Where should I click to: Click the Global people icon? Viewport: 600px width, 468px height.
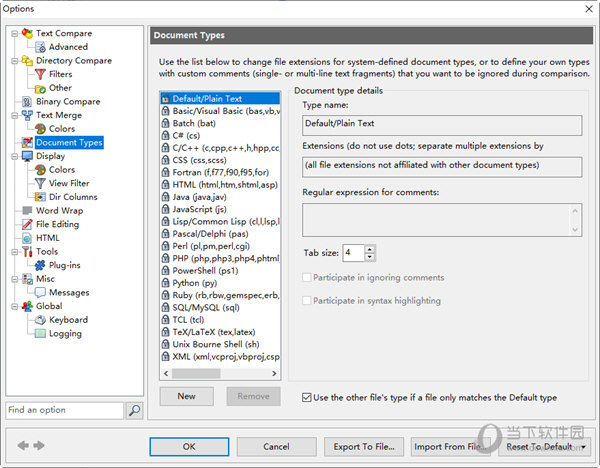coord(27,306)
